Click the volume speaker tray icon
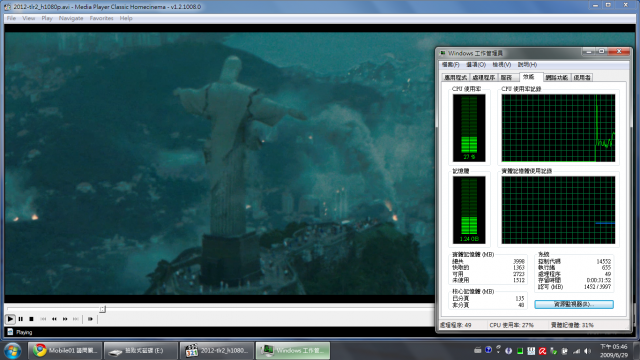 pos(588,351)
